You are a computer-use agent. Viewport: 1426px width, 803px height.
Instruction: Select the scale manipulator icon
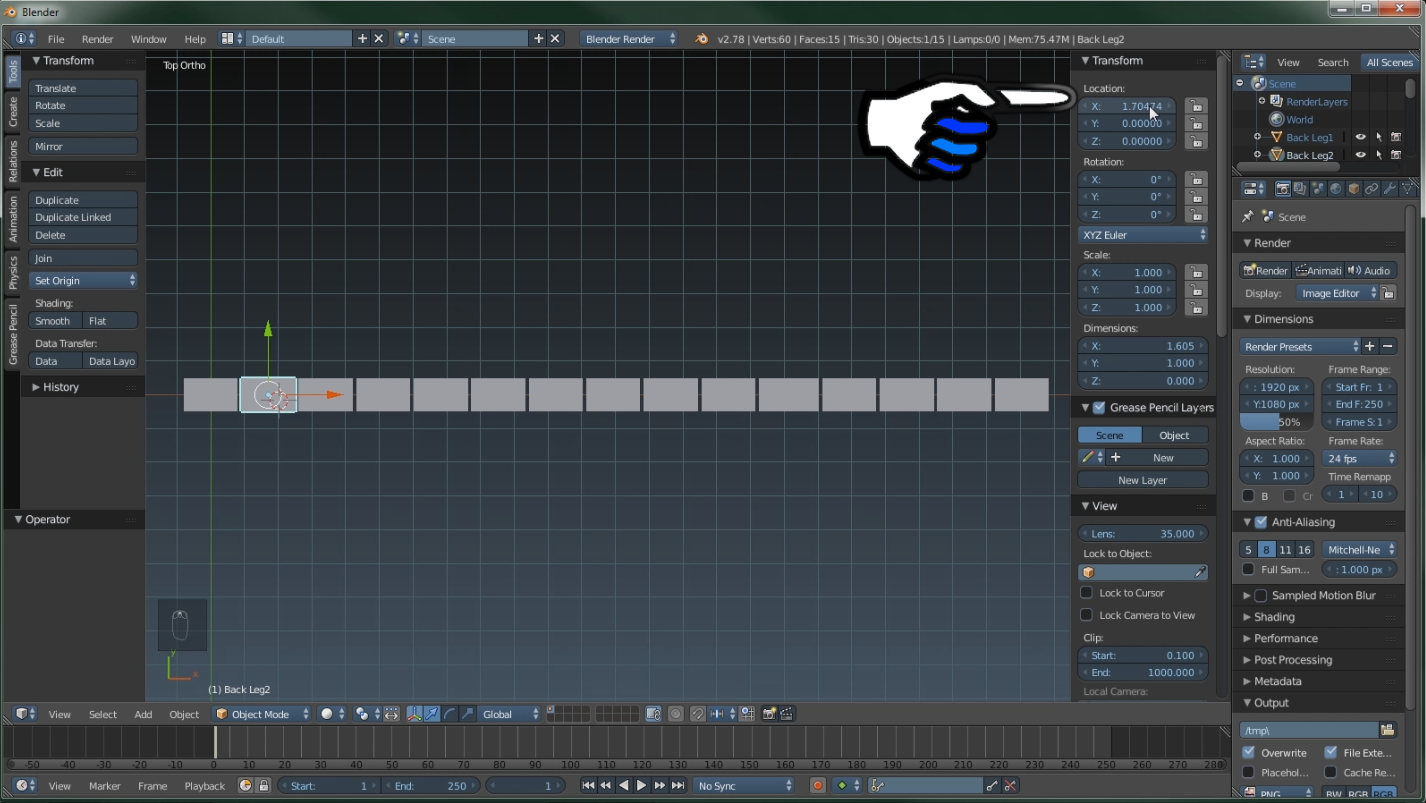(467, 714)
